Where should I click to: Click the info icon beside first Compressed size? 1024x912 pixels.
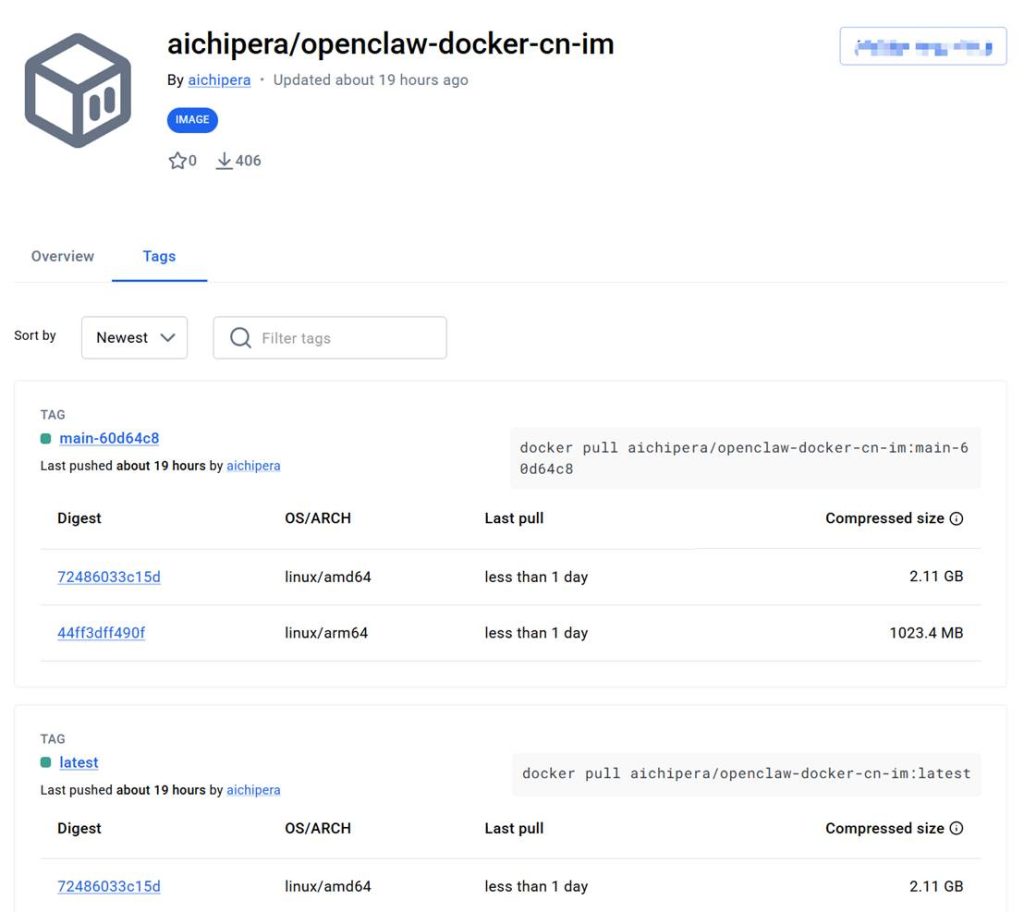click(956, 519)
